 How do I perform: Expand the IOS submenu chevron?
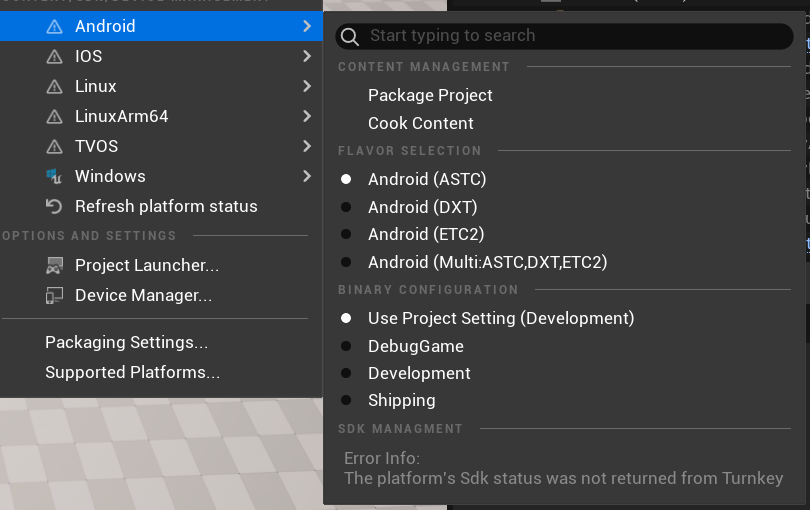(307, 56)
